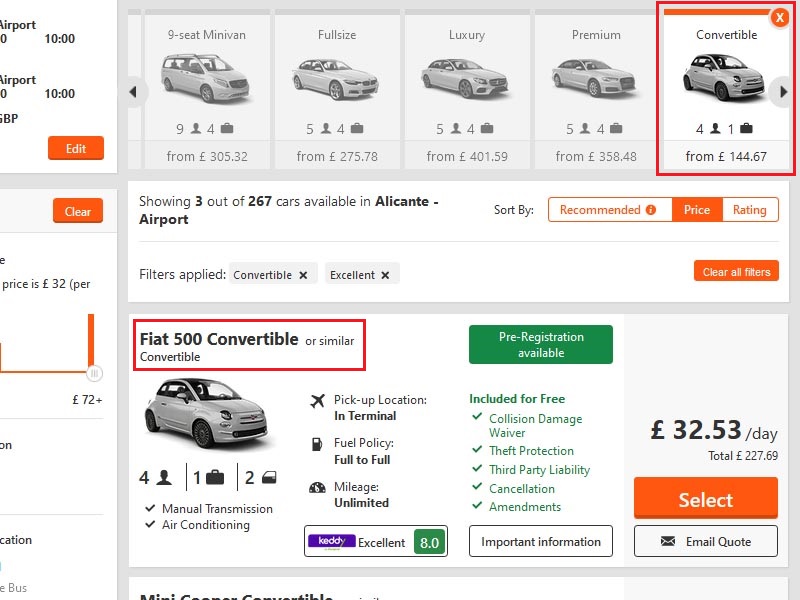
Task: Click Amendments included item
Action: [x=524, y=507]
